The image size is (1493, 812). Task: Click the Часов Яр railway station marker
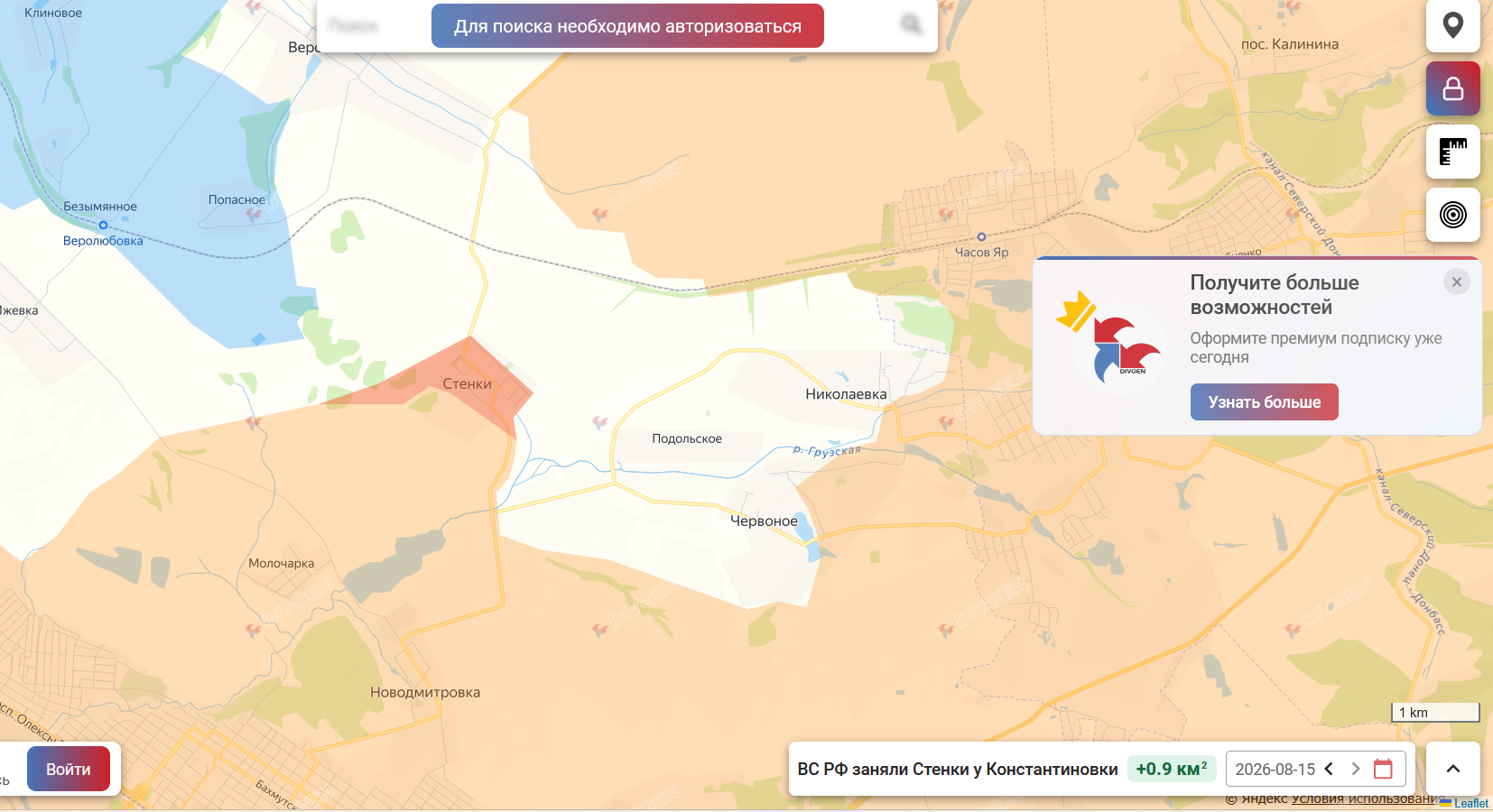981,237
